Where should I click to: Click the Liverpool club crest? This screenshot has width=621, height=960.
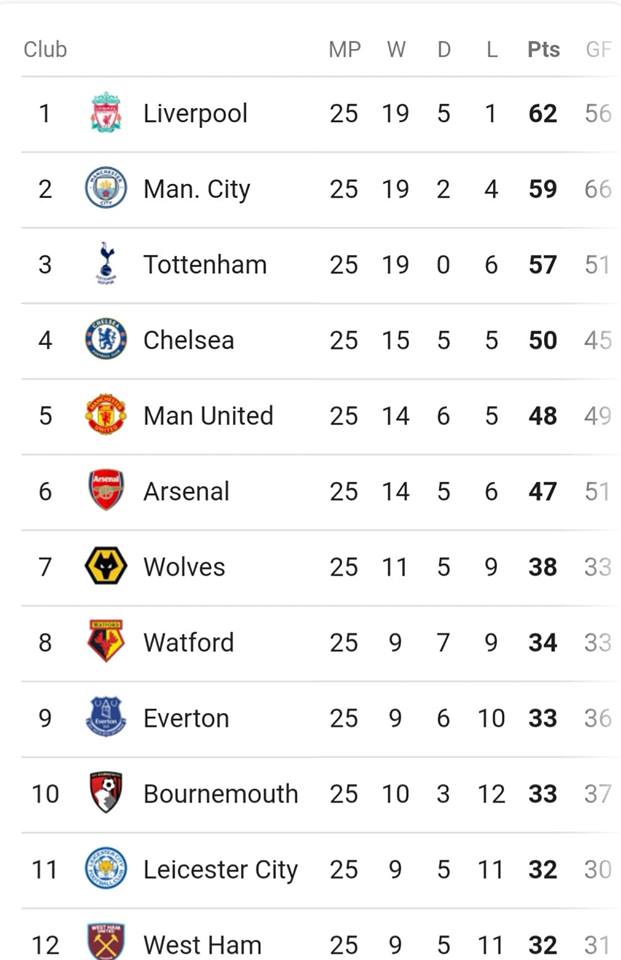(106, 113)
